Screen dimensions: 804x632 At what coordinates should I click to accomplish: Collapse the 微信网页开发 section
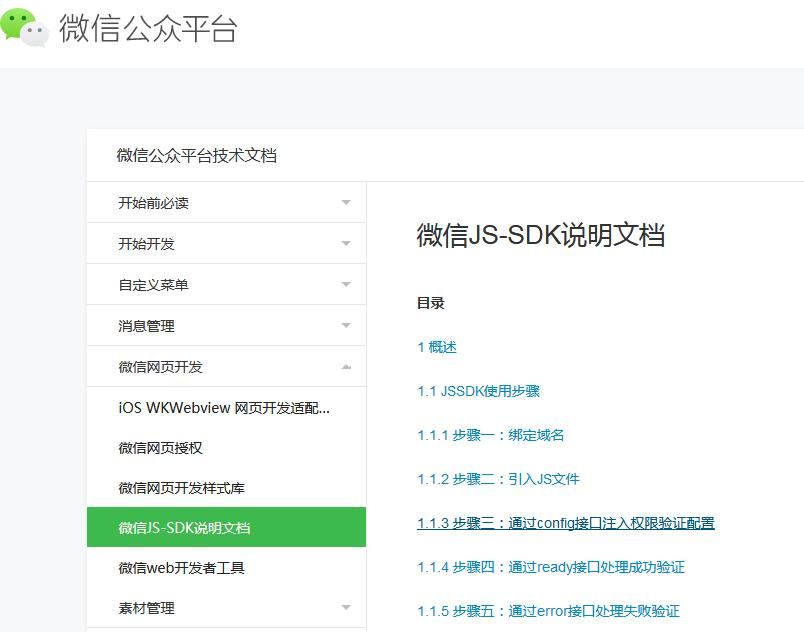coord(226,365)
